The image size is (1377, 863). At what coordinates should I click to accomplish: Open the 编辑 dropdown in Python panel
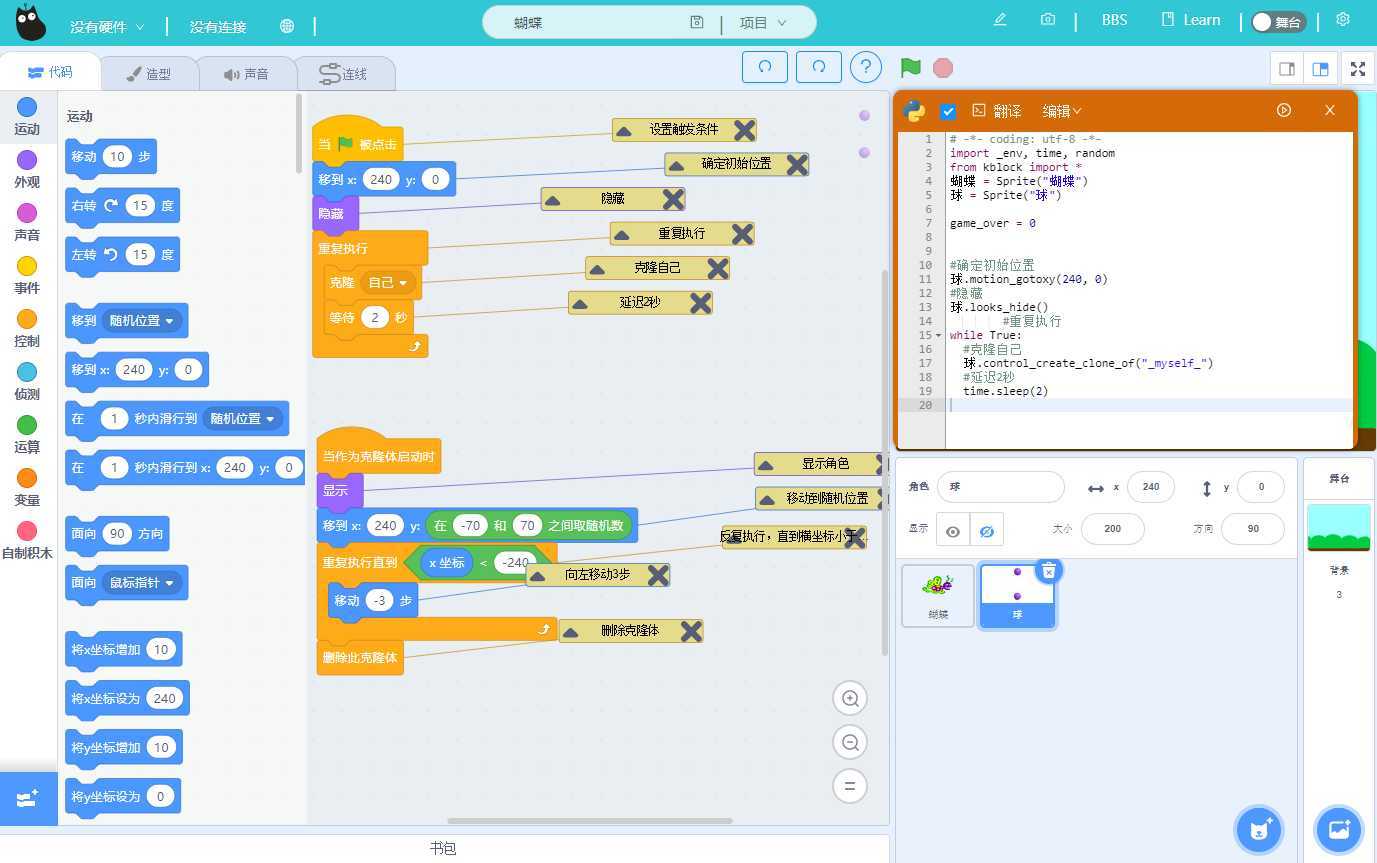(1062, 111)
